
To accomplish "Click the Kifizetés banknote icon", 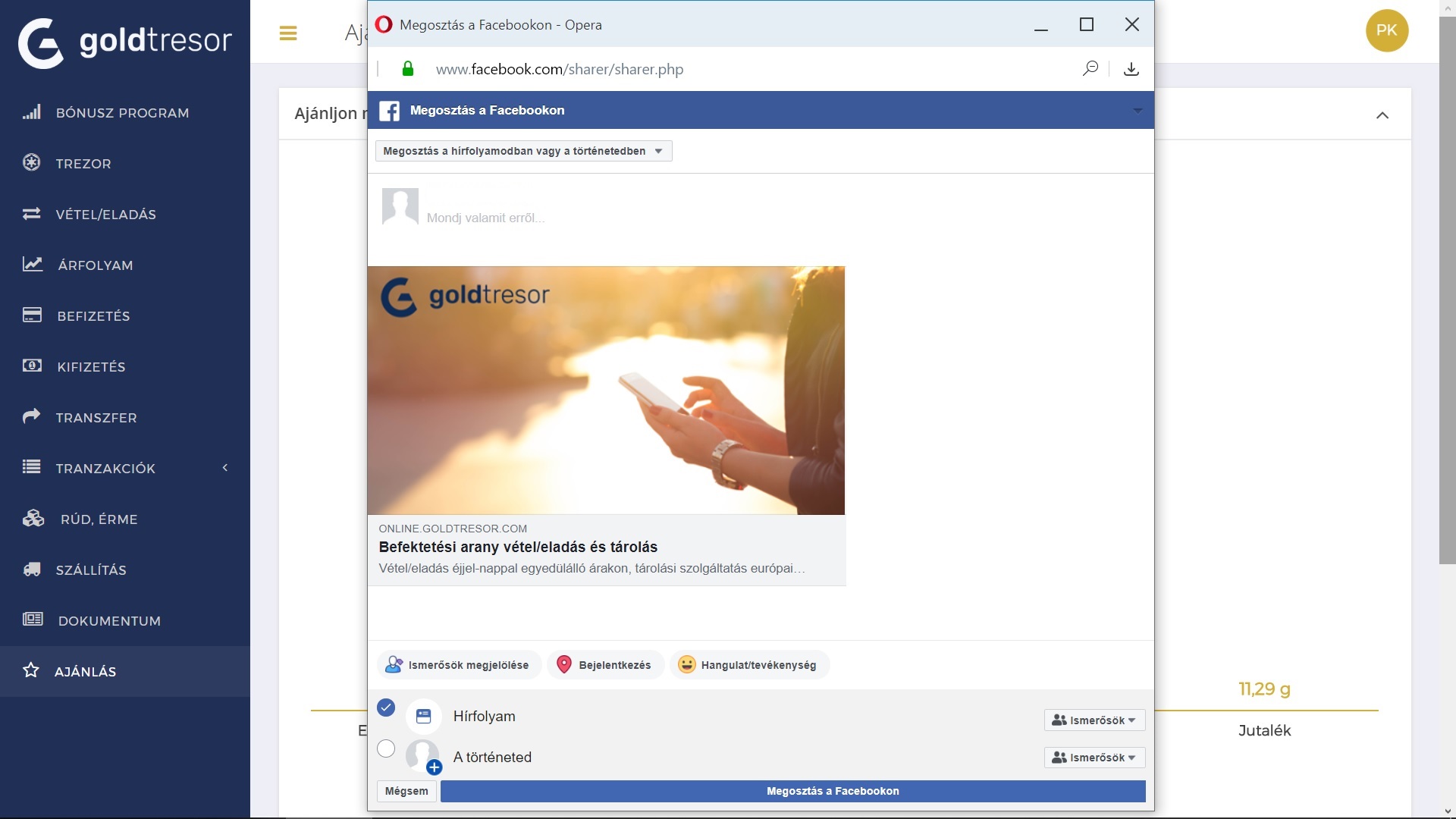I will click(x=32, y=366).
